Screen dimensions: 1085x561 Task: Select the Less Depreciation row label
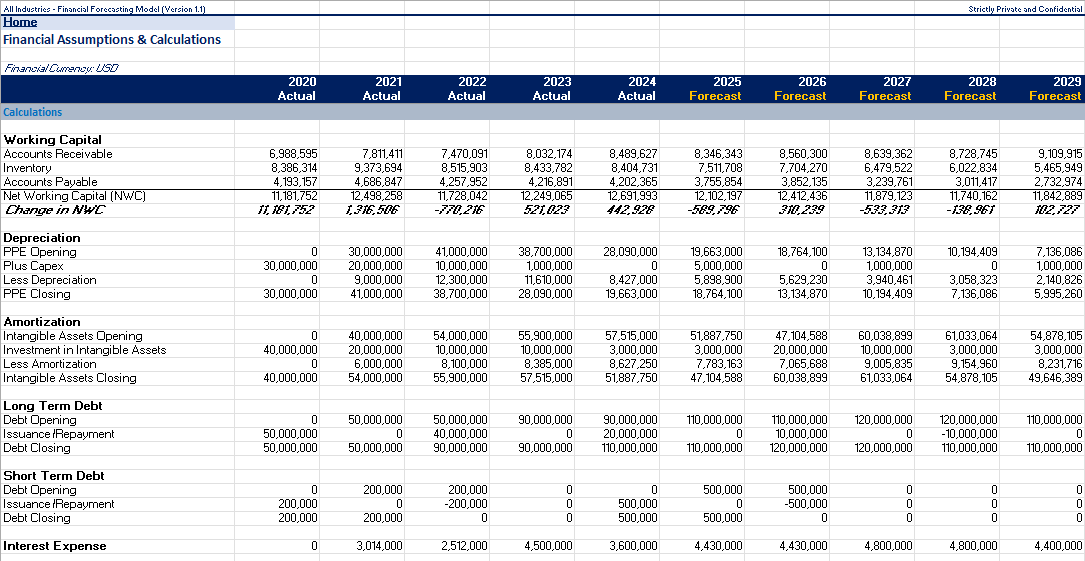(x=50, y=280)
